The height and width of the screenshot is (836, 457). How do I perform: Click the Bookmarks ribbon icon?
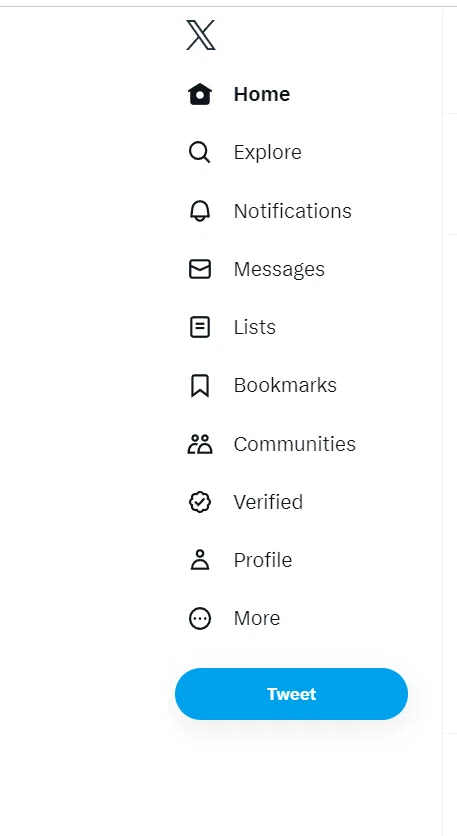click(x=200, y=385)
